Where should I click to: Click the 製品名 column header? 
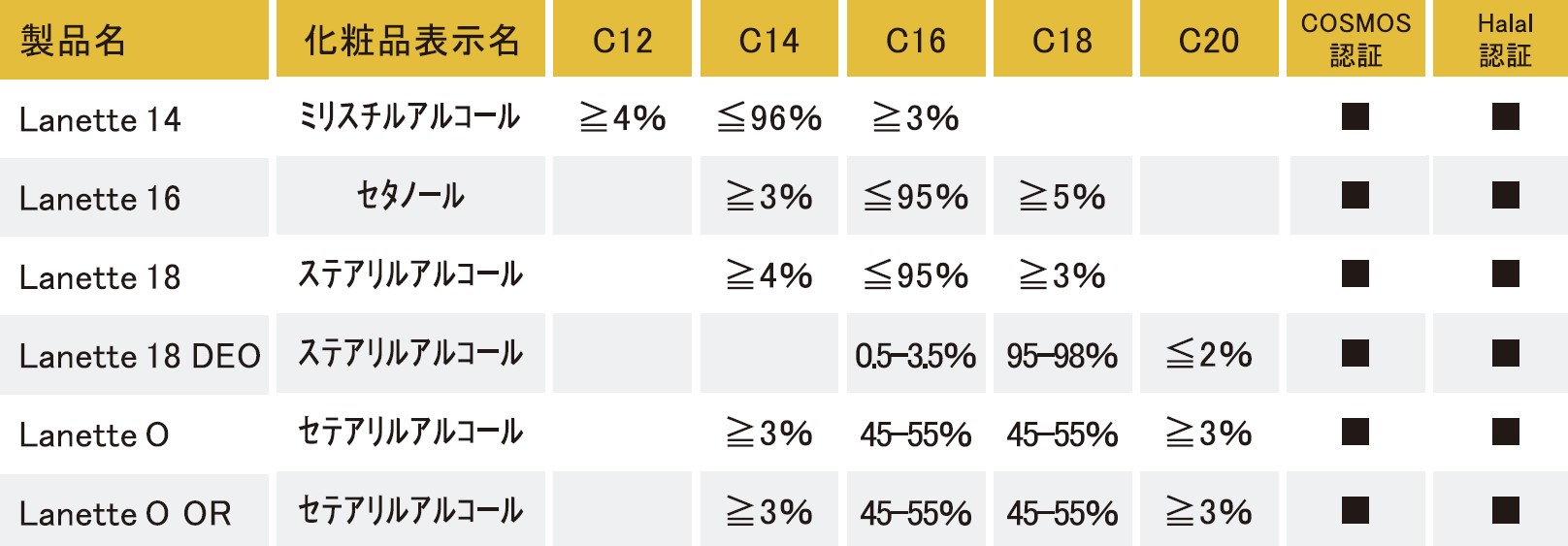pos(134,39)
